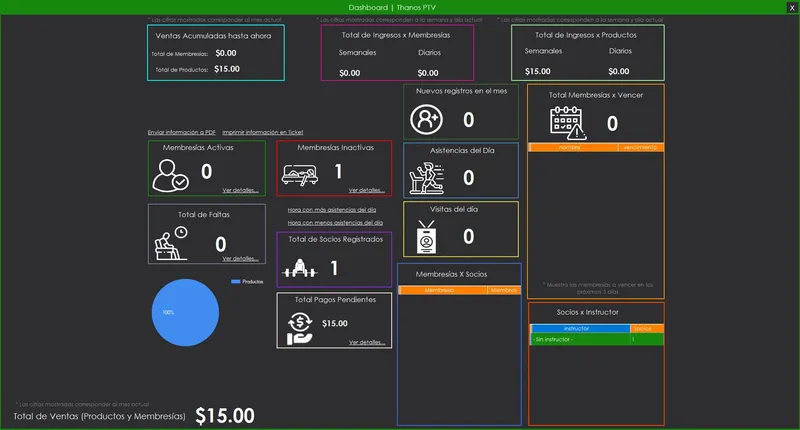Click Total de Ingresos x Membresías title
Screen dimensions: 800x430
pyautogui.click(x=396, y=35)
